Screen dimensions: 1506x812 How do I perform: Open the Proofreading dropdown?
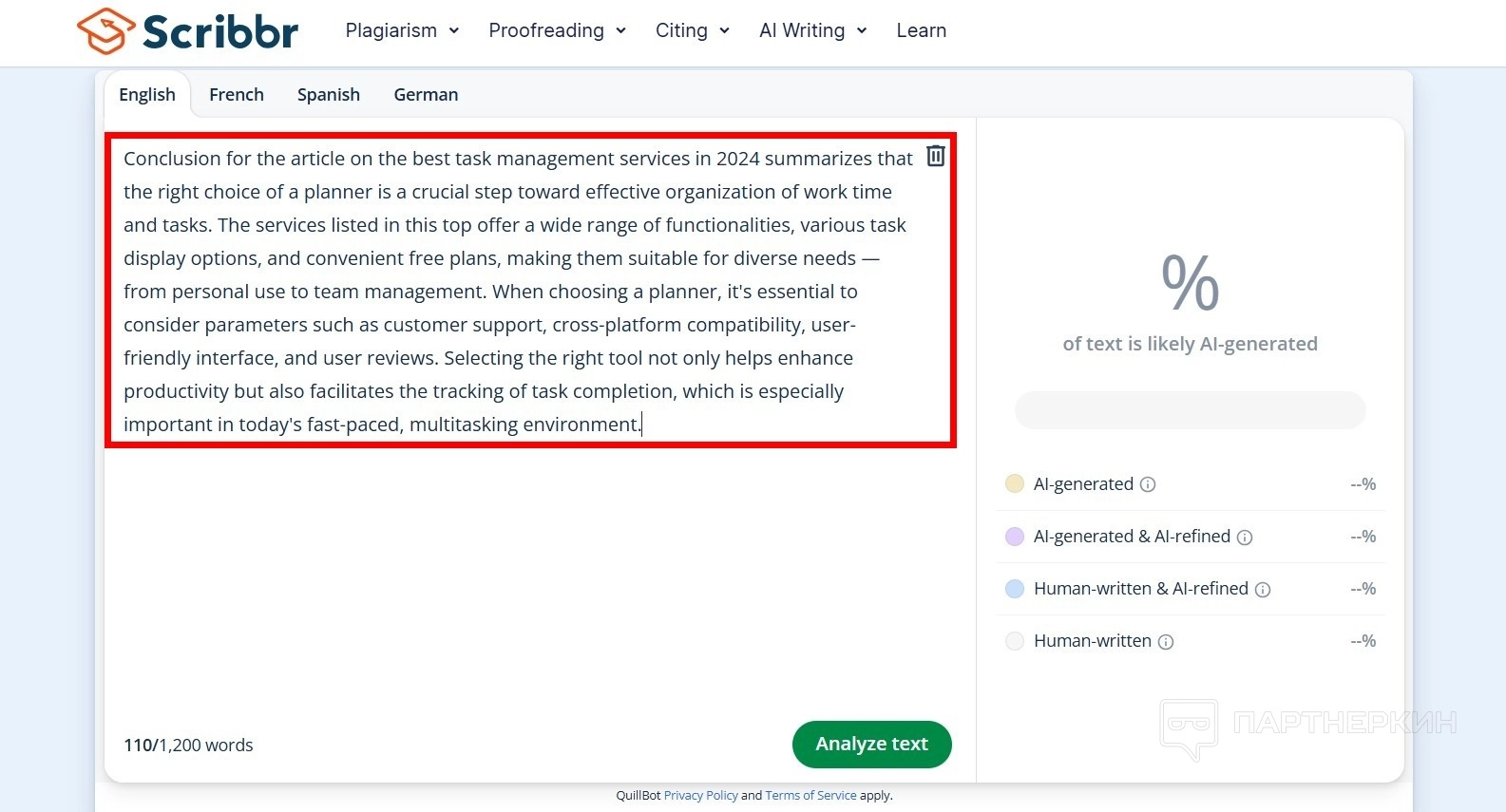click(557, 30)
